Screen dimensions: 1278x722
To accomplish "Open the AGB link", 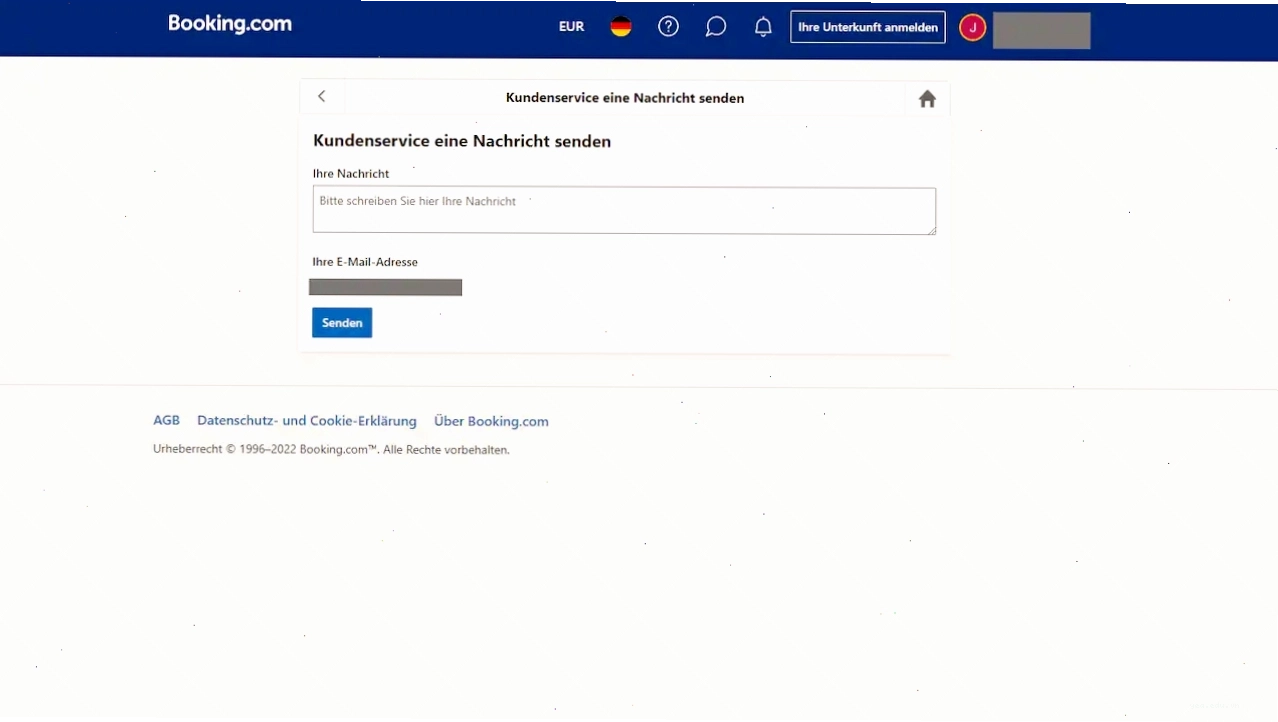I will pos(166,421).
